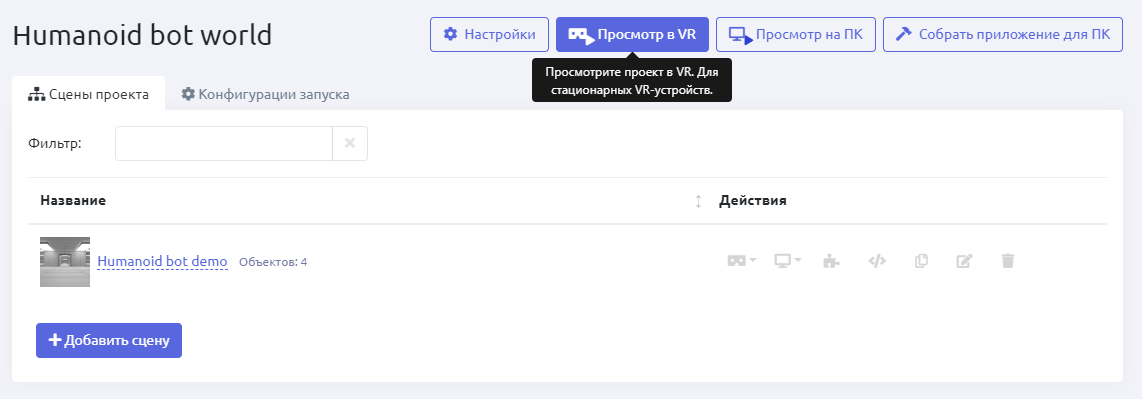Image resolution: width=1142 pixels, height=399 pixels.
Task: Expand the scene's desktop monitor view dropdown
Action: coord(787,261)
